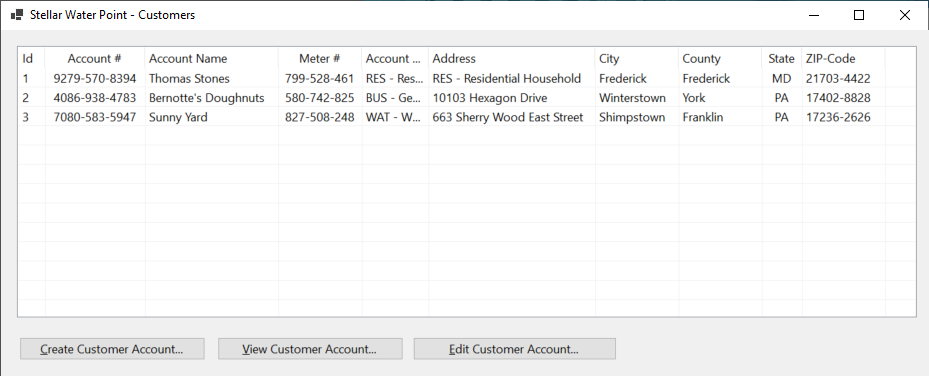The height and width of the screenshot is (376, 929).
Task: Minimize the Stellar Water Point window
Action: (x=813, y=15)
